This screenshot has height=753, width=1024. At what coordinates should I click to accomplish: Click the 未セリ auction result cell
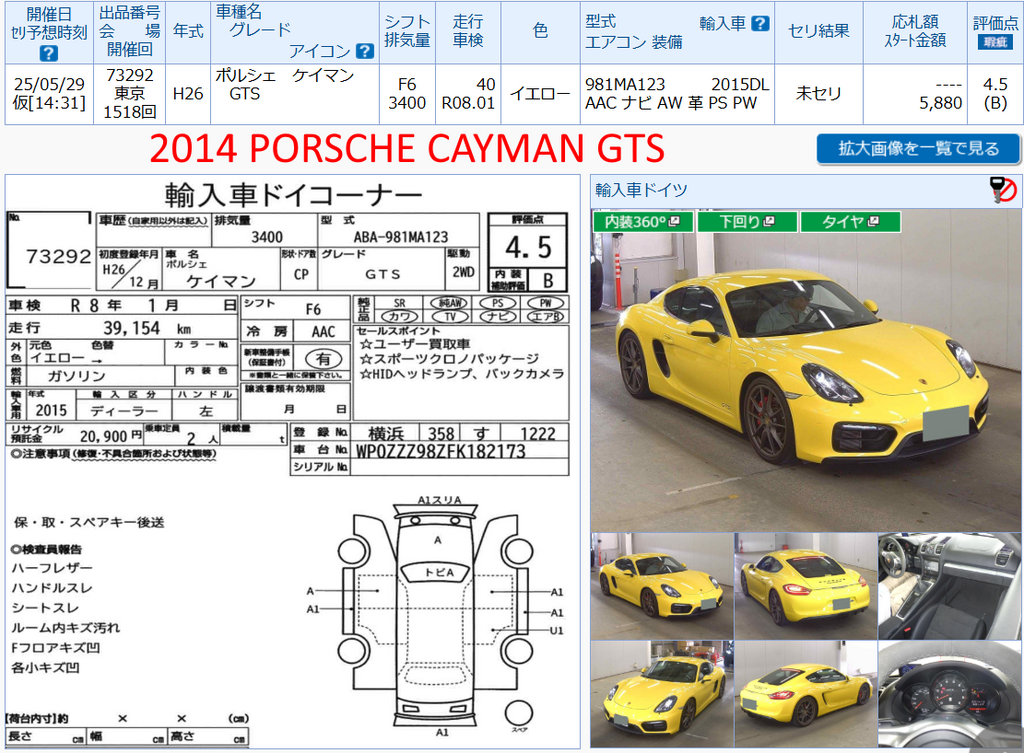819,94
